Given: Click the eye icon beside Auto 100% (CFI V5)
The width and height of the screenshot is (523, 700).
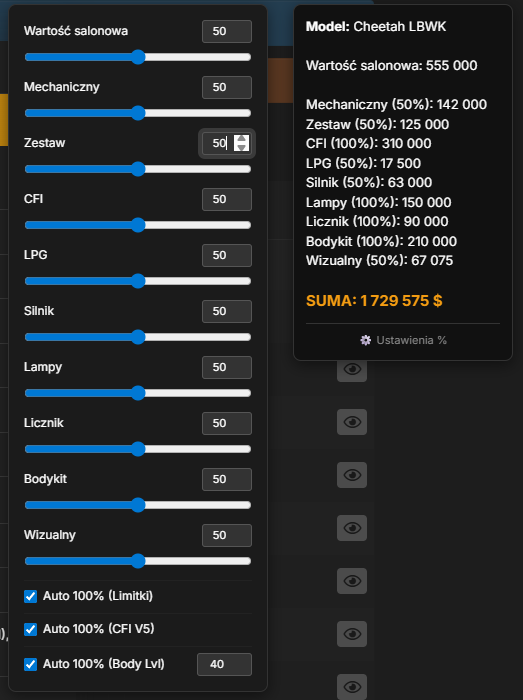Looking at the screenshot, I should (x=352, y=634).
